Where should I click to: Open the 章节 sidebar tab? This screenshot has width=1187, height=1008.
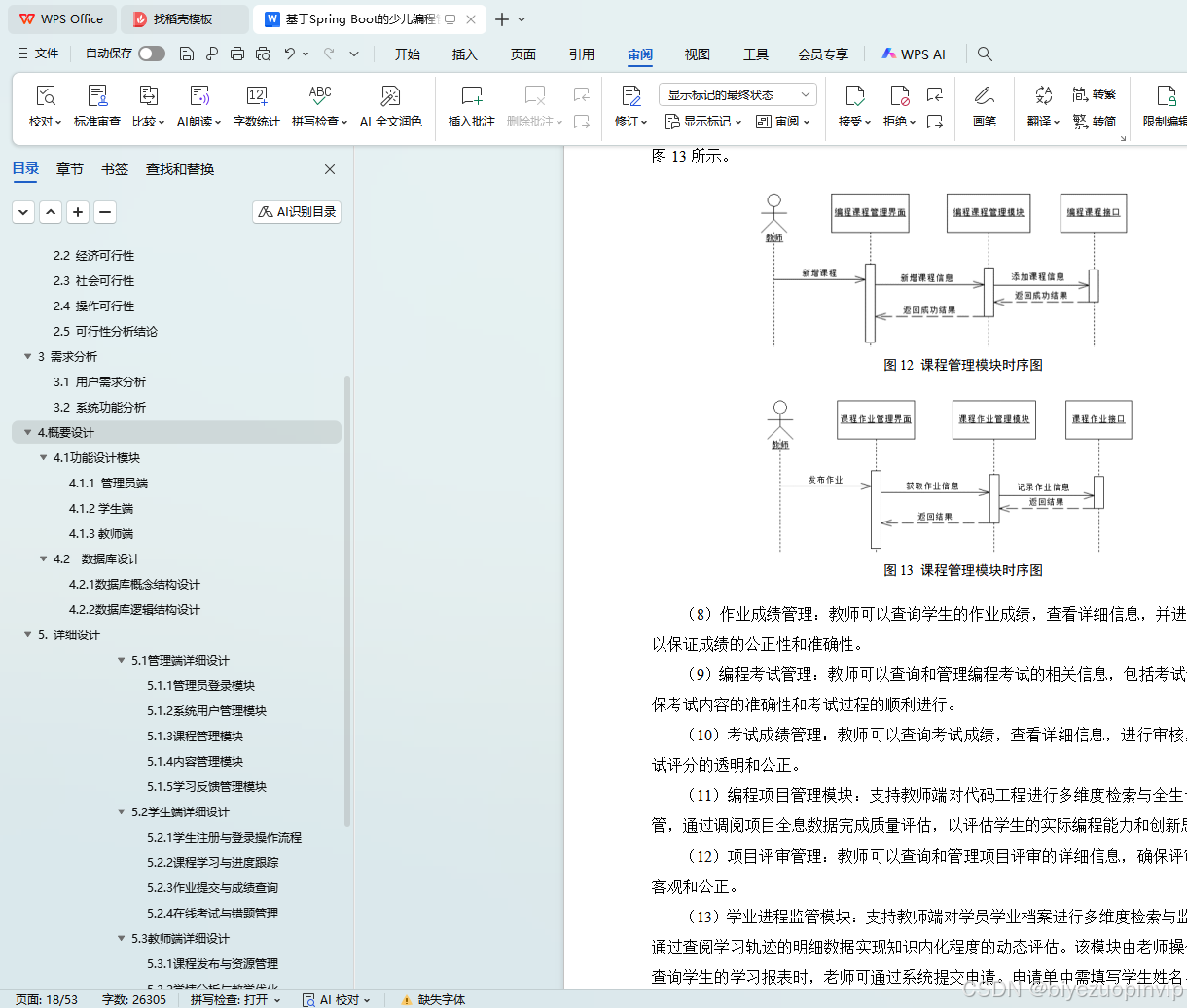click(x=69, y=168)
